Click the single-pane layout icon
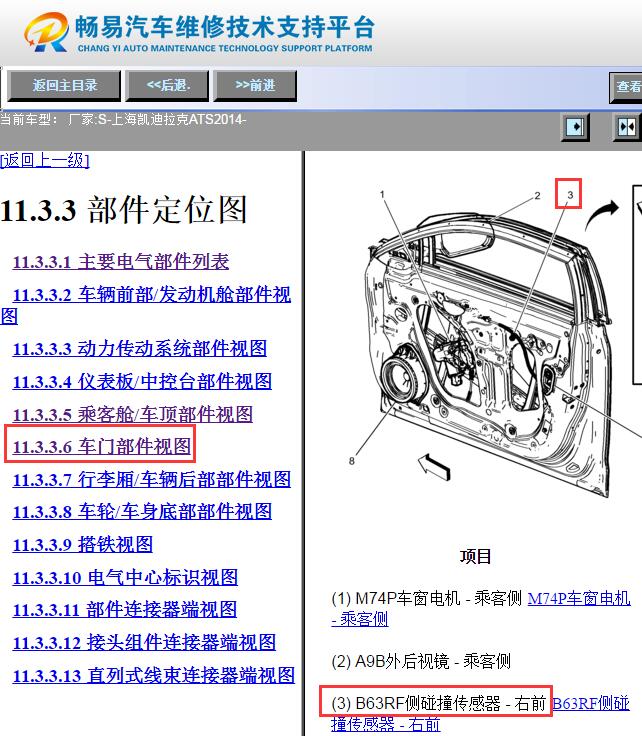The width and height of the screenshot is (642, 736). tap(575, 127)
